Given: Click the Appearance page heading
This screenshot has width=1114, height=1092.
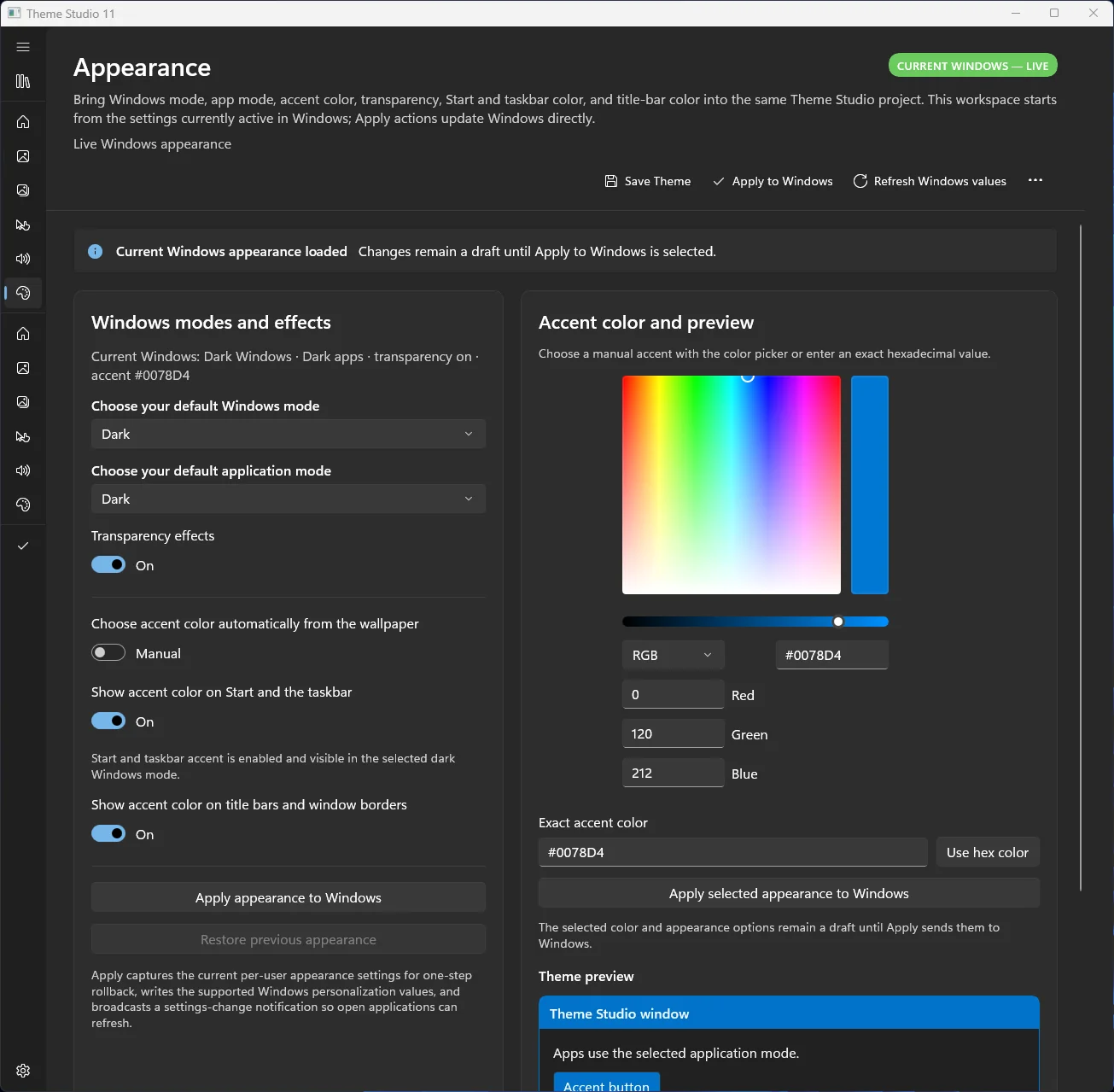Looking at the screenshot, I should click(x=142, y=67).
